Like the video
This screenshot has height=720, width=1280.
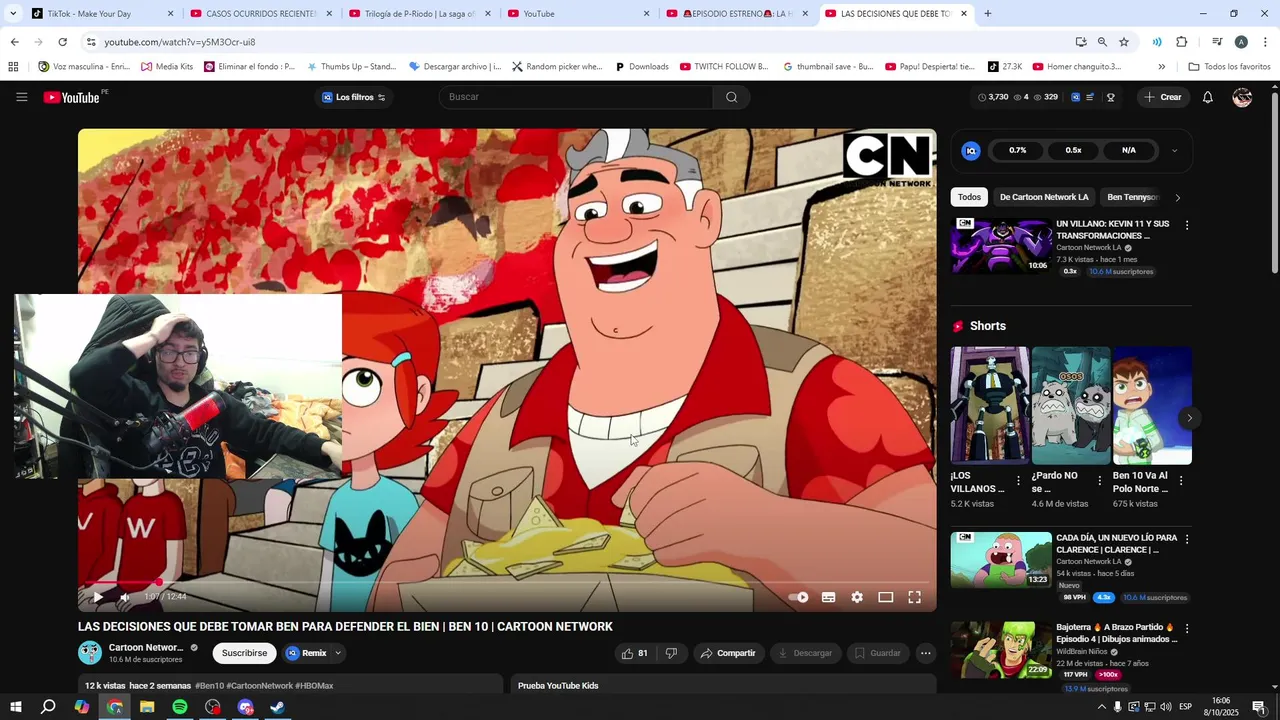(634, 653)
